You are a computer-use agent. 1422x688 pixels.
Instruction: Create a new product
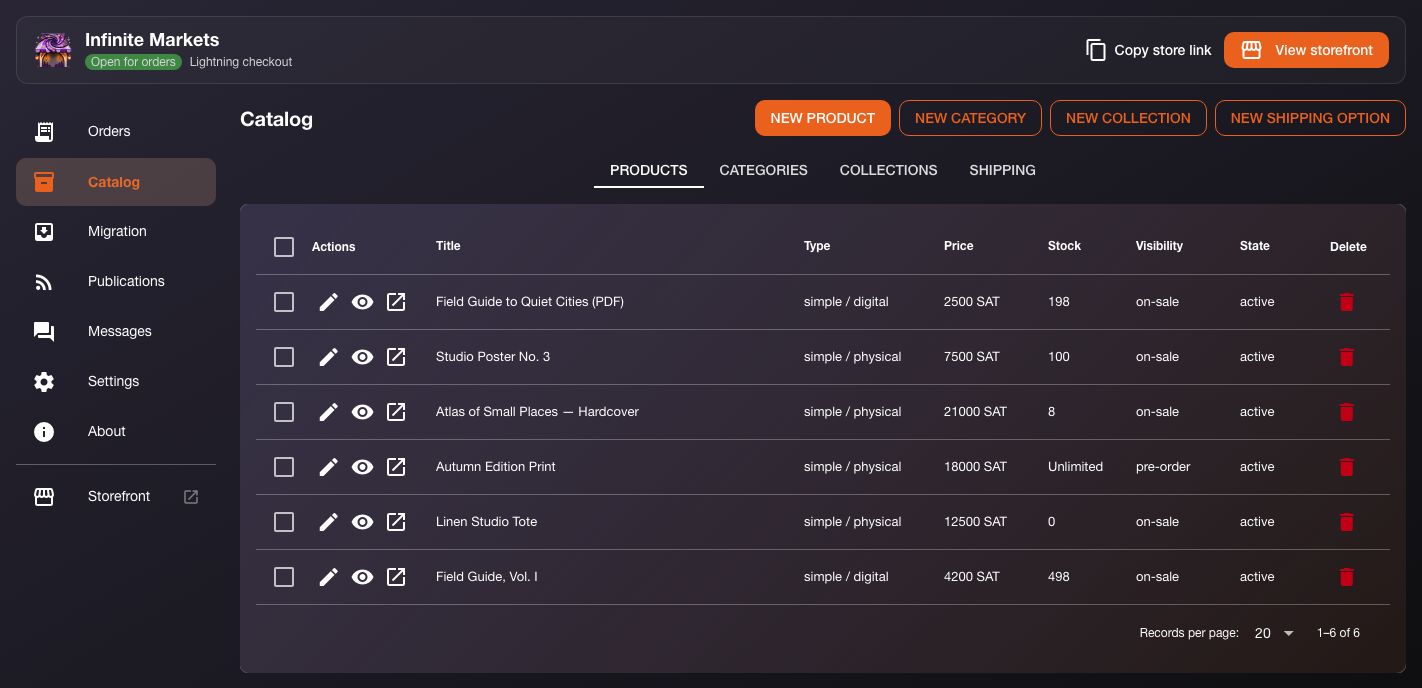[x=822, y=118]
